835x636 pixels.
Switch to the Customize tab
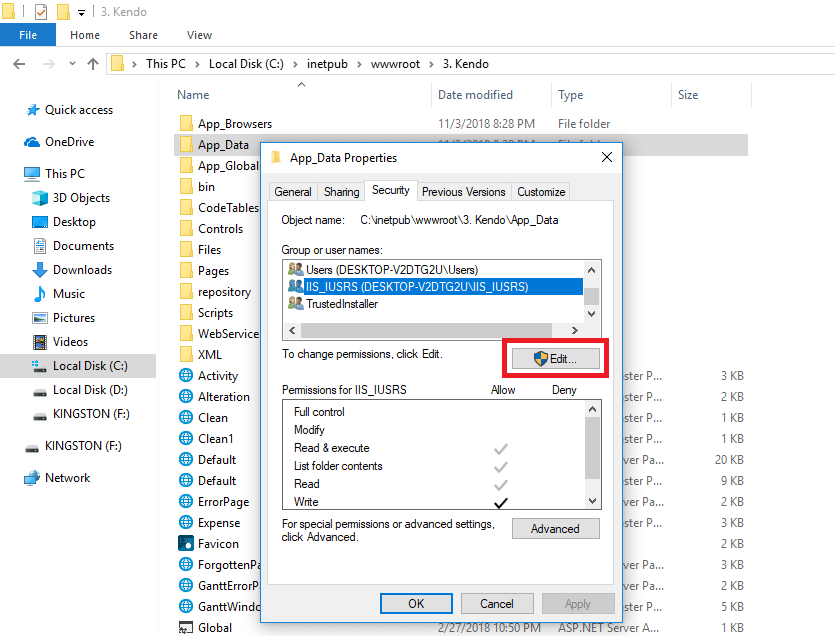click(x=541, y=192)
